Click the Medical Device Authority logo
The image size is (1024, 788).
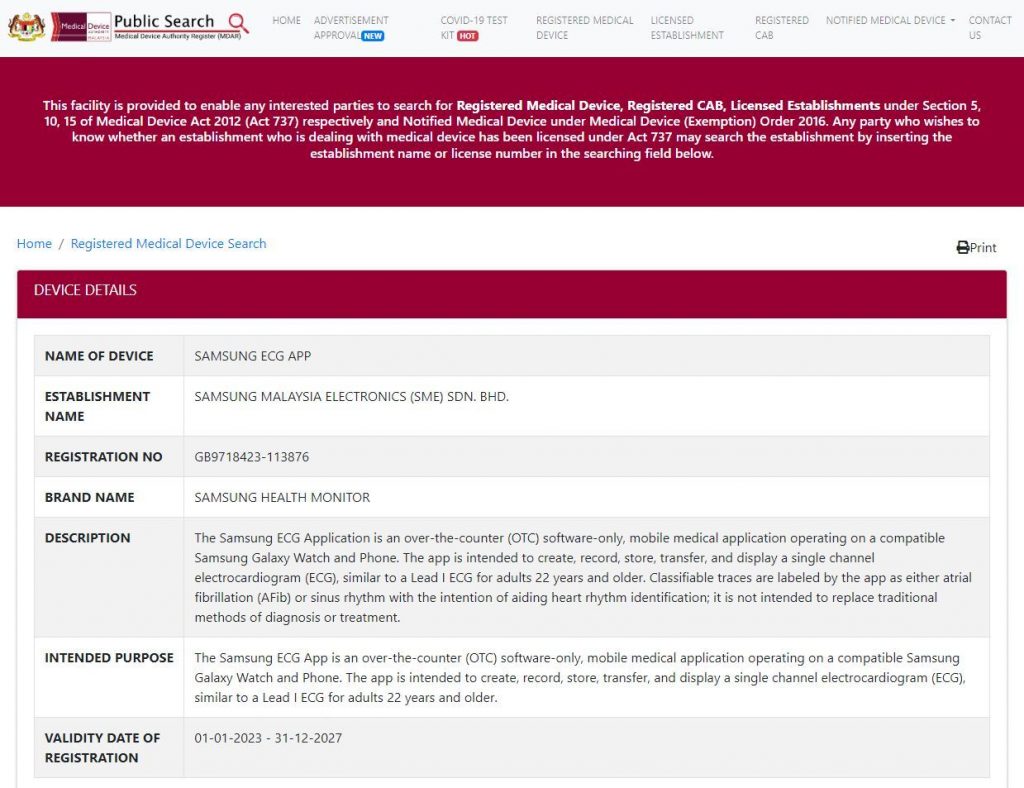pyautogui.click(x=81, y=27)
